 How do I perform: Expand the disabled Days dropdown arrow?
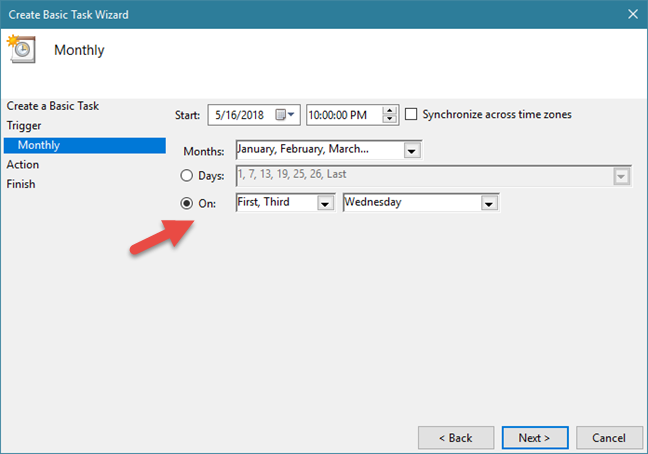(621, 177)
